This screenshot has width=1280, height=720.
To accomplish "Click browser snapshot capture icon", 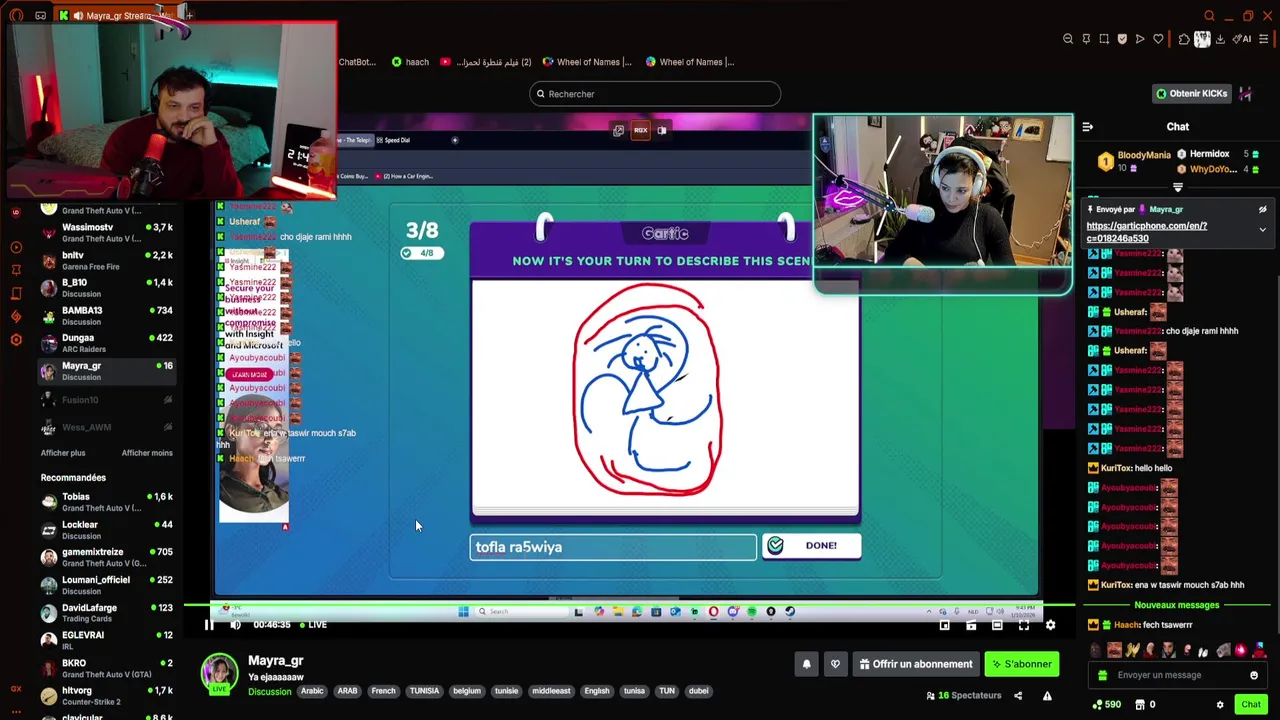I will coord(1104,39).
